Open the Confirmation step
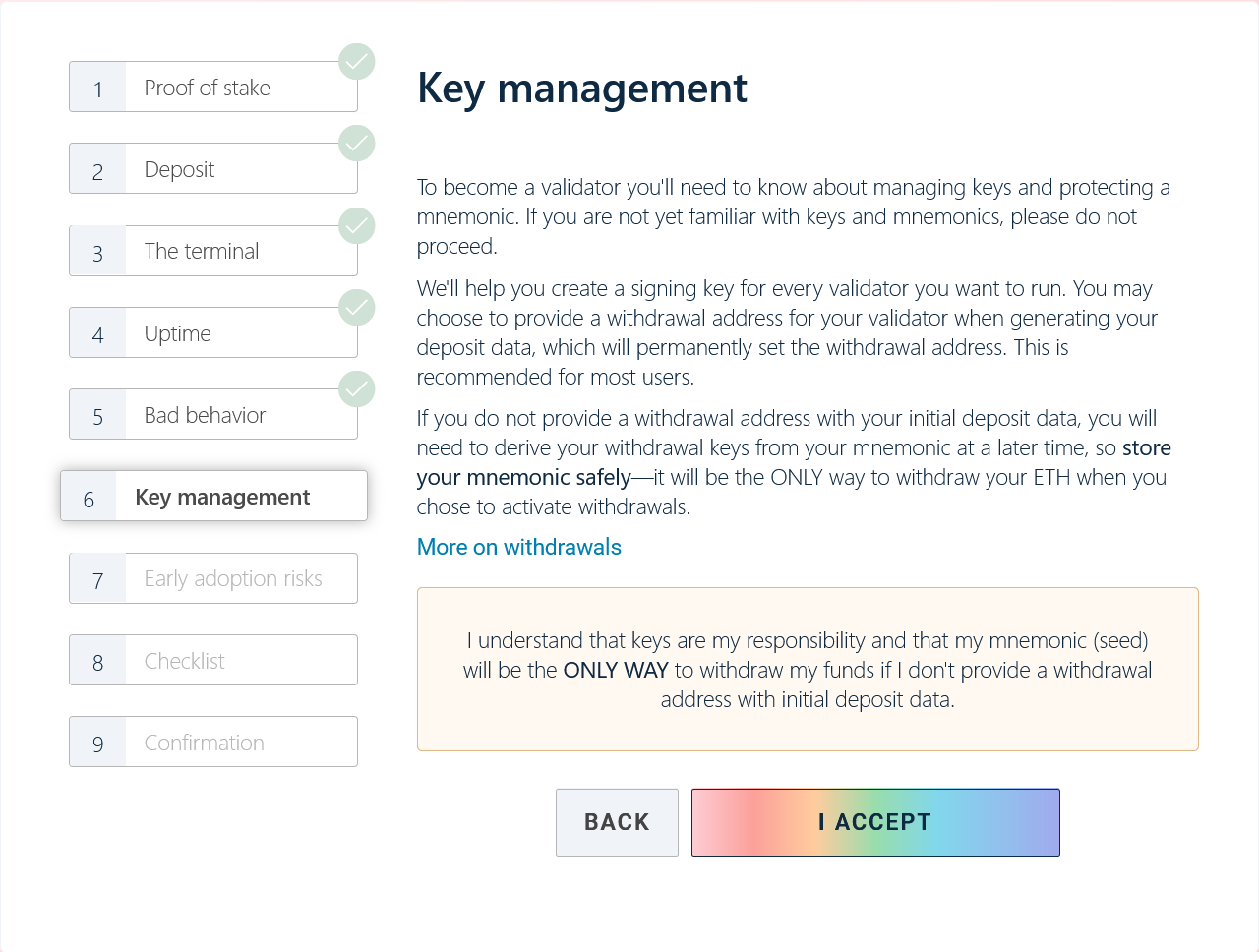This screenshot has height=952, width=1259. pos(213,743)
